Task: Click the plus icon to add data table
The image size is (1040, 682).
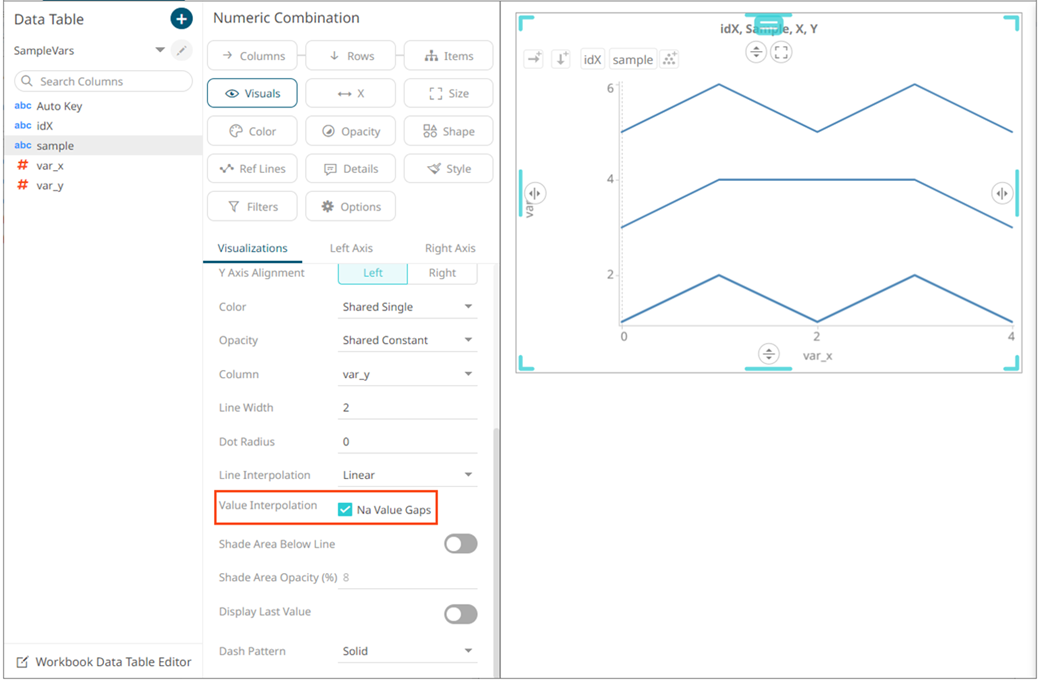Action: 181,19
